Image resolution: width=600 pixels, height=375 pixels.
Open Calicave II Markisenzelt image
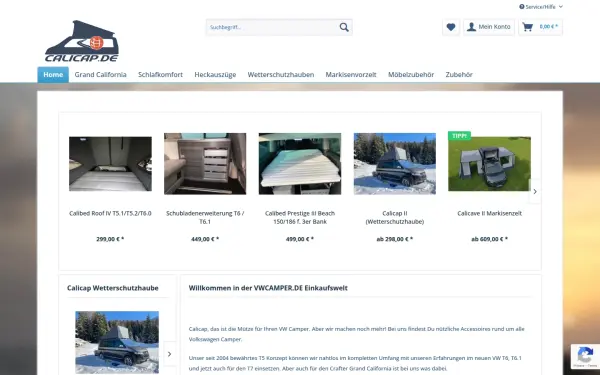[x=489, y=164]
